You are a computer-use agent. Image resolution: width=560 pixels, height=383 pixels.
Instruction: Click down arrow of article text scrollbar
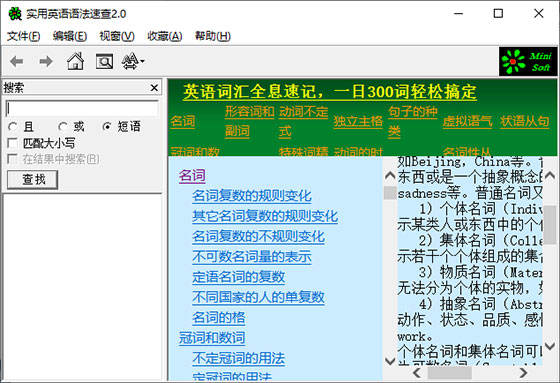550,346
